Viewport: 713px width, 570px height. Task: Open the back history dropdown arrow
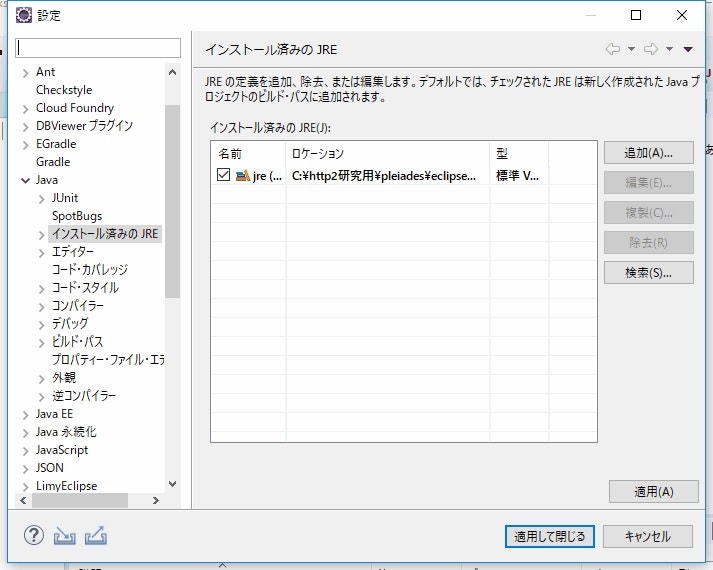(632, 49)
